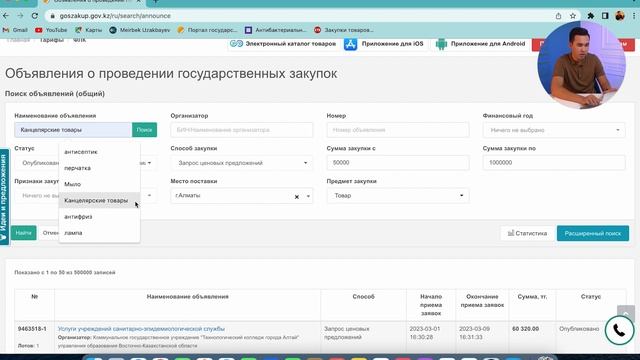
Task: Click the scroll-to-top arrow button
Action: 626,313
